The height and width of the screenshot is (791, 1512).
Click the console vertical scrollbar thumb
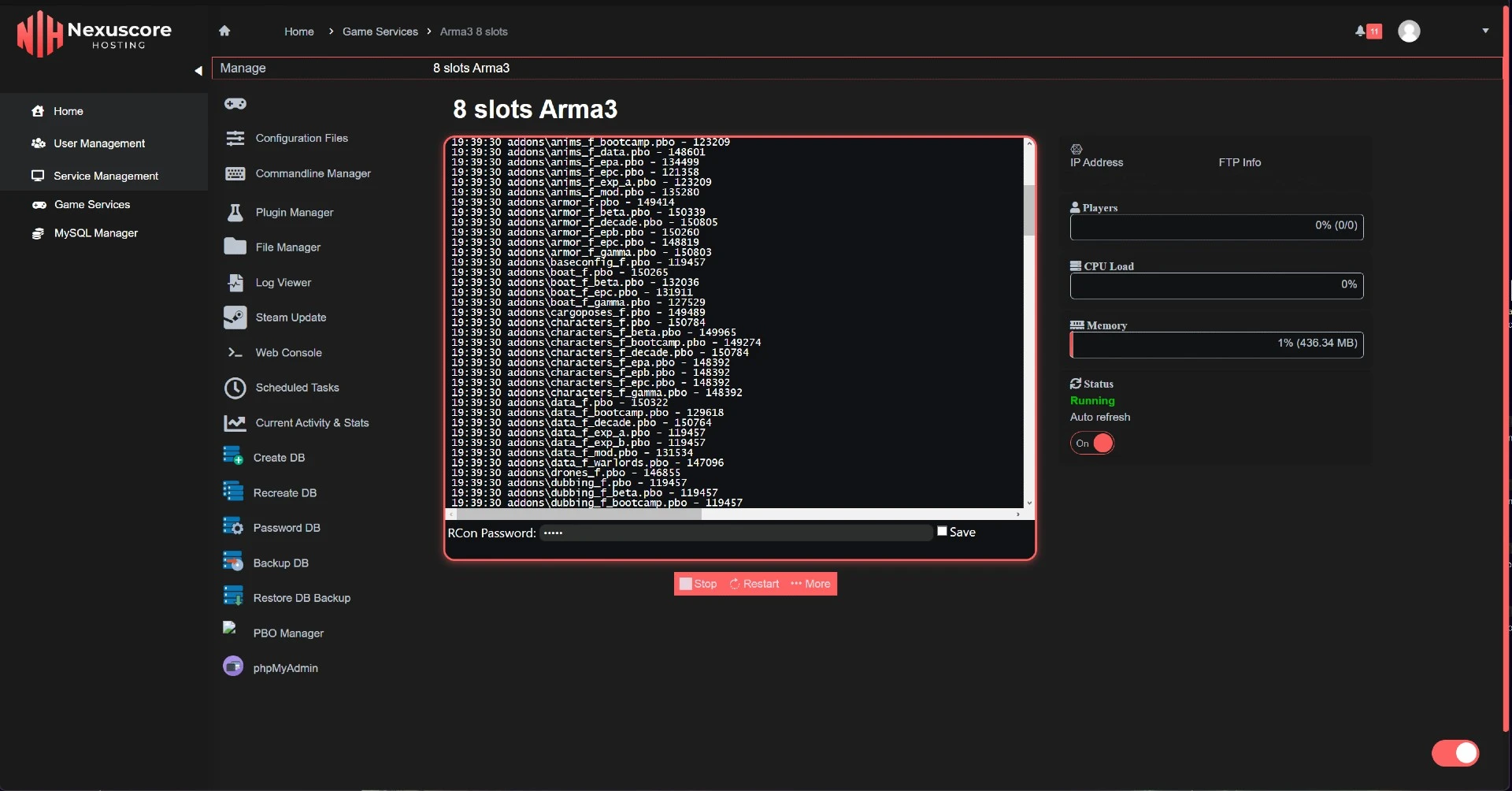[1028, 210]
